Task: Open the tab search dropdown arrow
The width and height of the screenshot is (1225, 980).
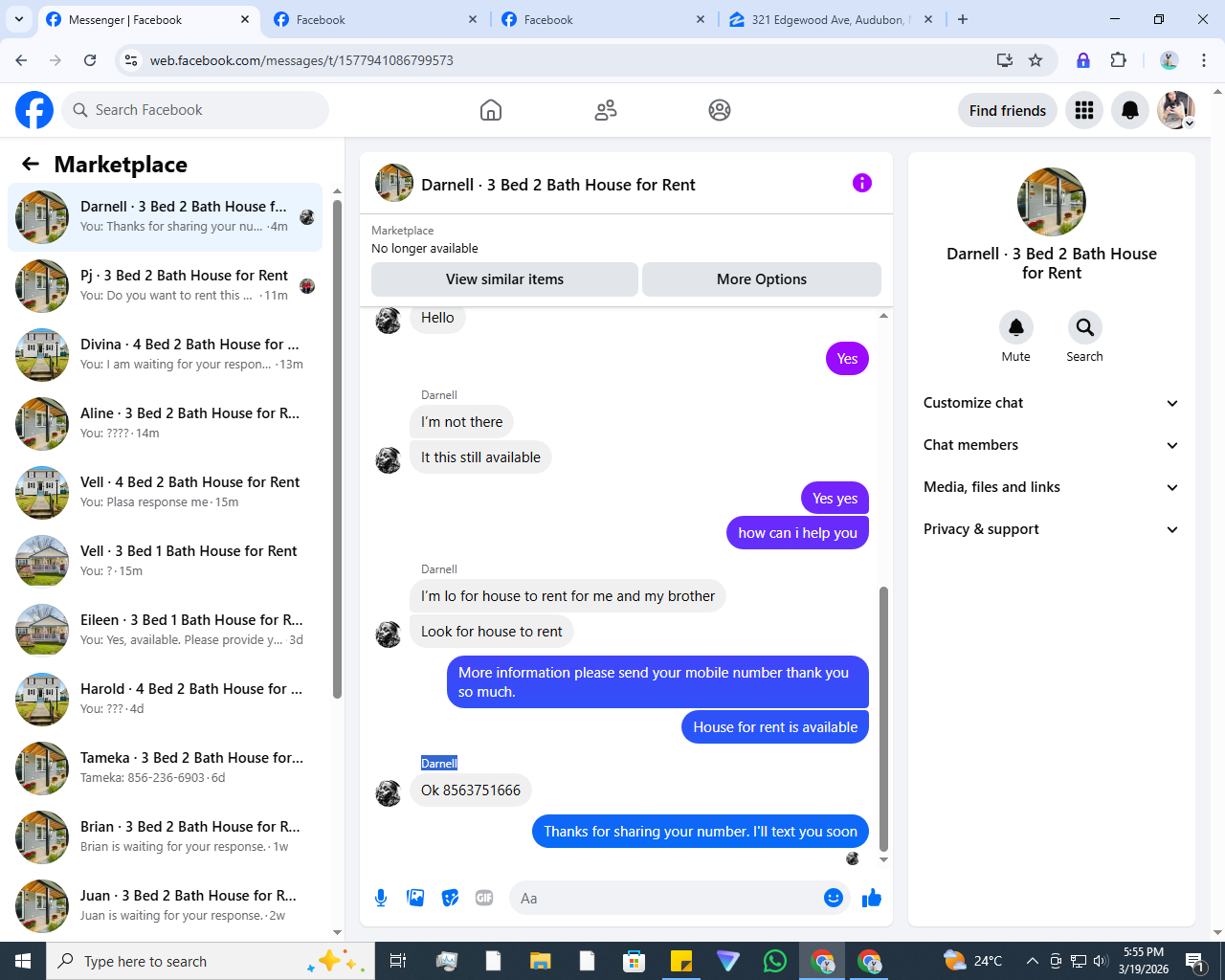Action: point(18,19)
